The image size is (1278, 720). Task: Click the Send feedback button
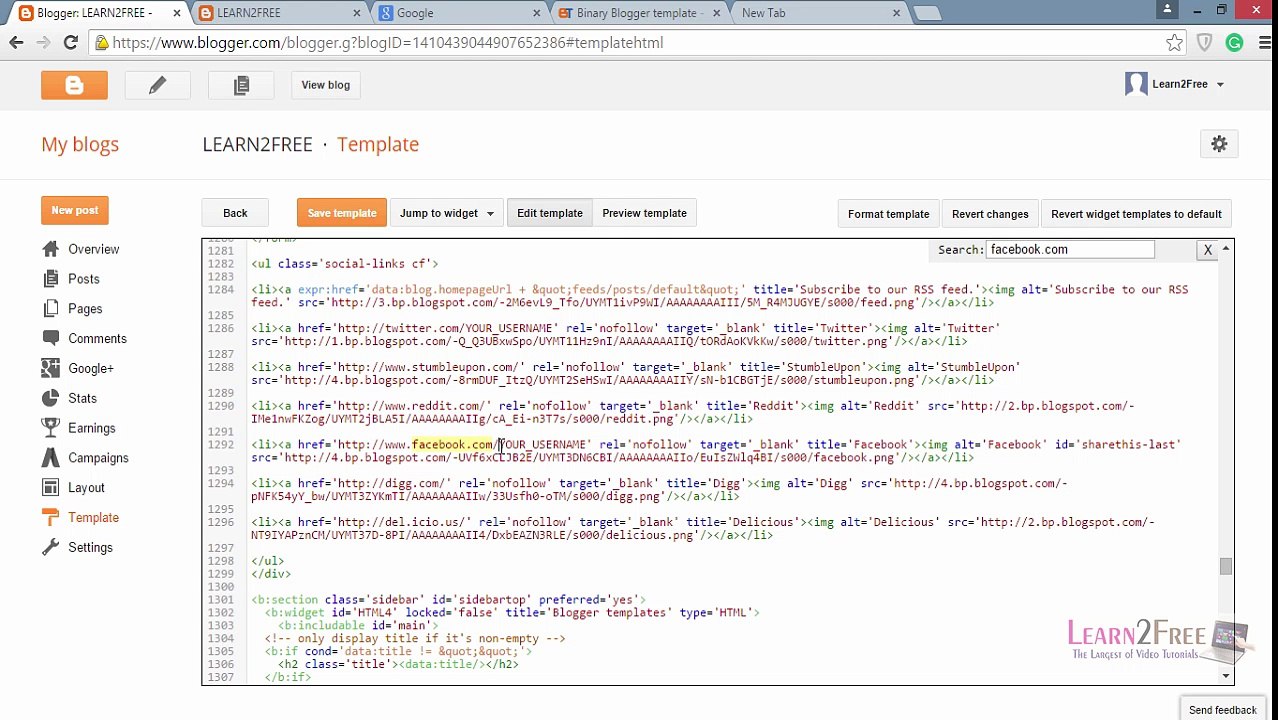[1222, 710]
